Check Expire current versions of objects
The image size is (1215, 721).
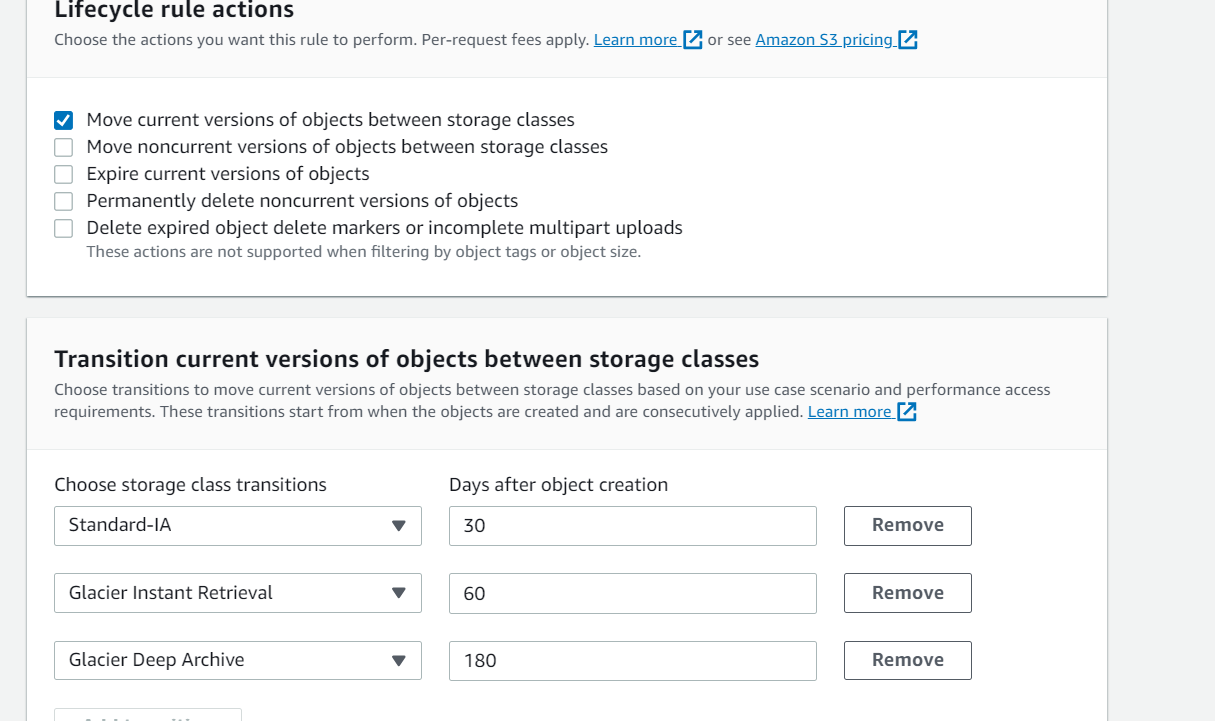click(x=64, y=174)
